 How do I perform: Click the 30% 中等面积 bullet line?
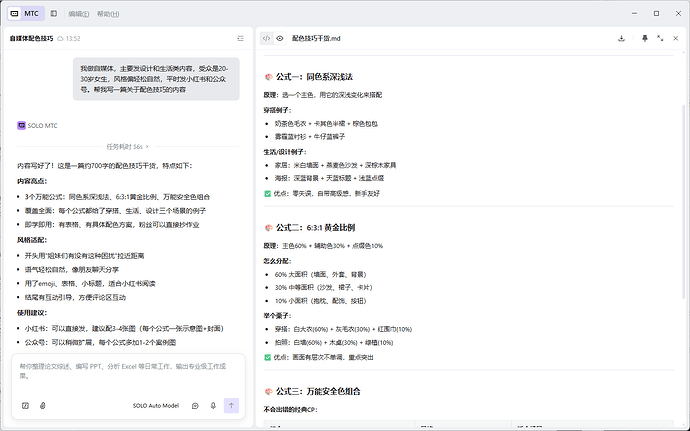(323, 287)
